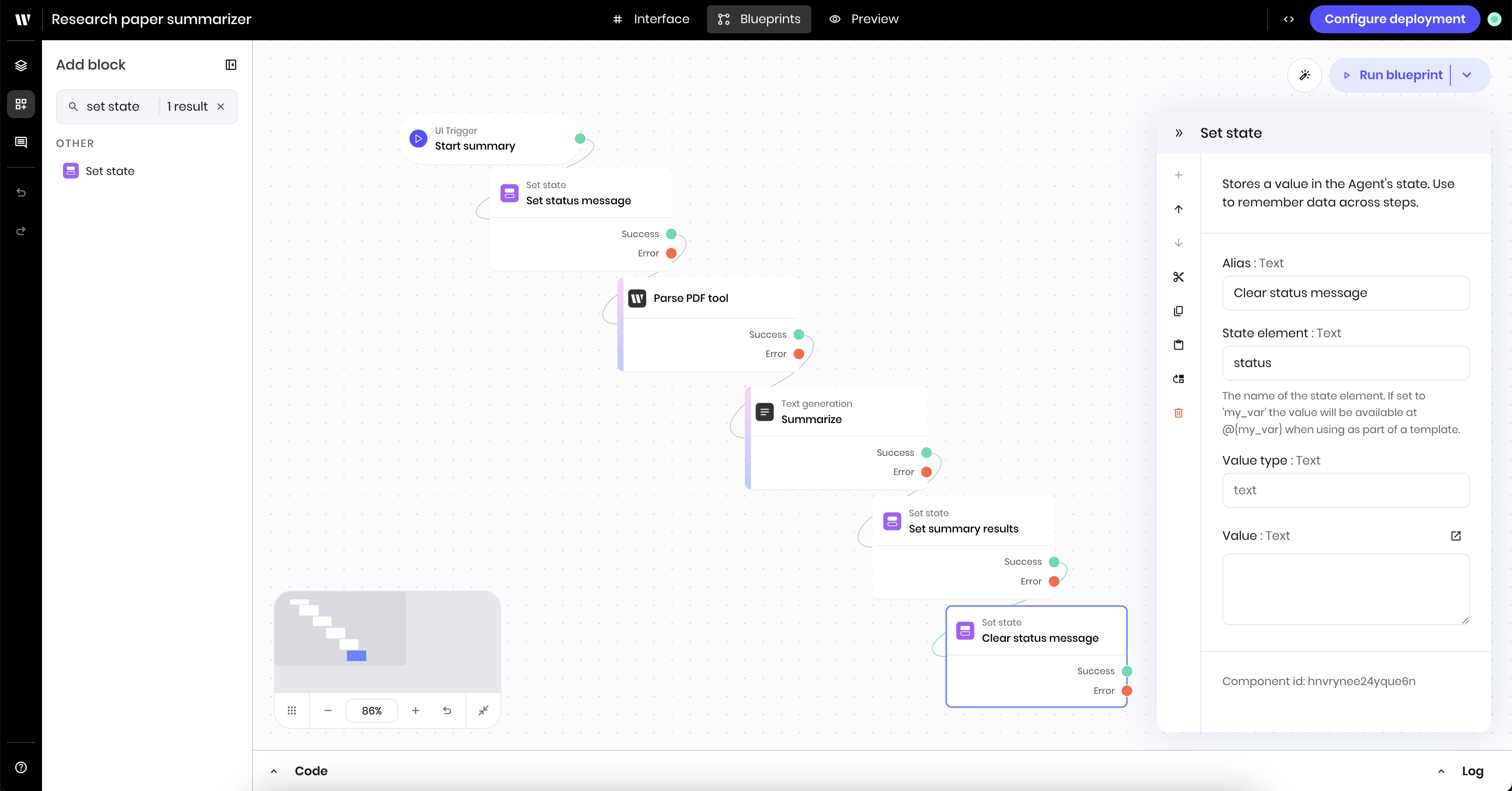Viewport: 1512px width, 791px height.
Task: Collapse the Set state settings panel
Action: coord(1179,133)
